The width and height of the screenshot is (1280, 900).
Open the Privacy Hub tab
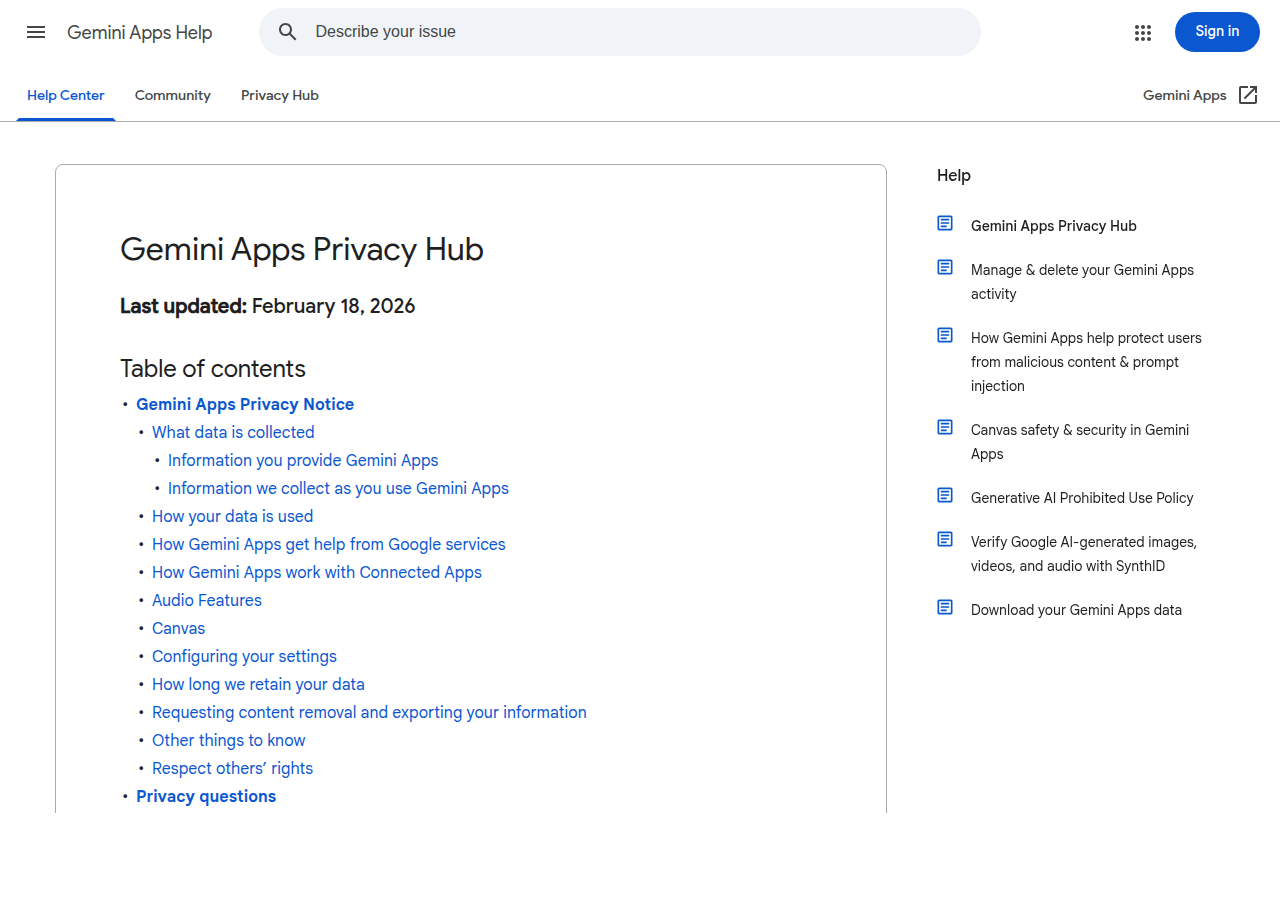pos(280,95)
